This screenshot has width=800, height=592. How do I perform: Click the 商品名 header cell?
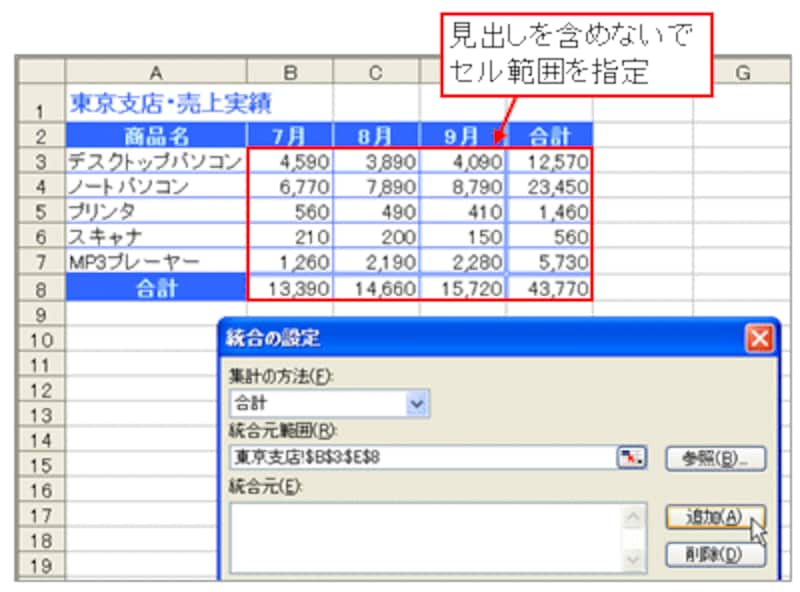pos(156,136)
